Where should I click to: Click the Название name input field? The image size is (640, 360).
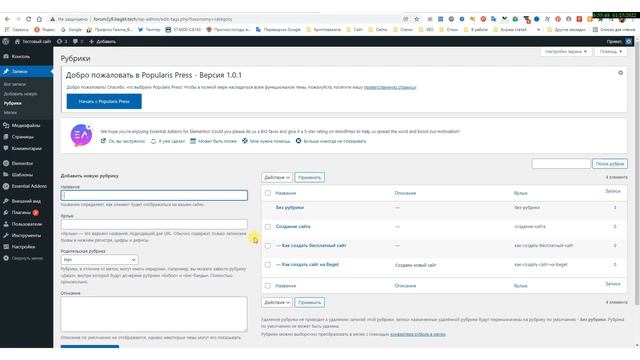pos(154,195)
